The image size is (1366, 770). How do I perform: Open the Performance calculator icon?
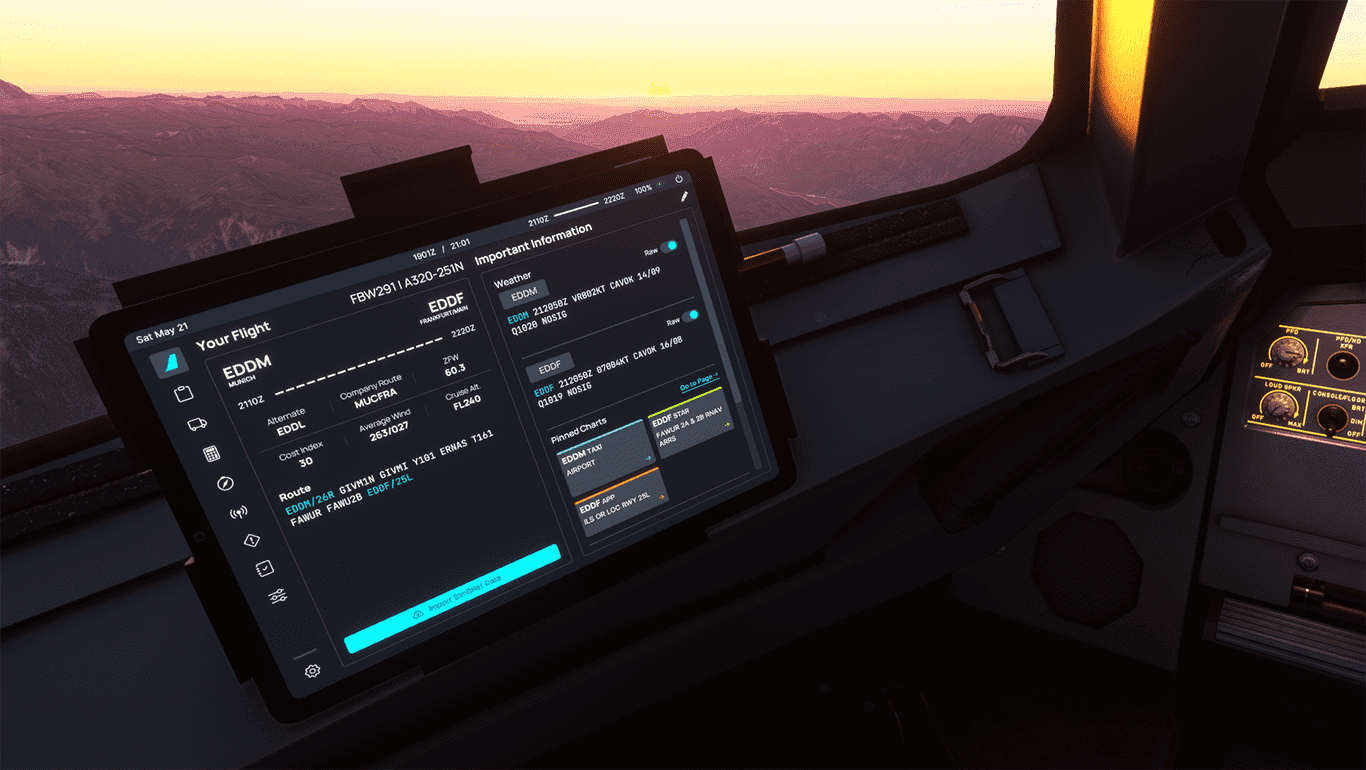tap(211, 454)
